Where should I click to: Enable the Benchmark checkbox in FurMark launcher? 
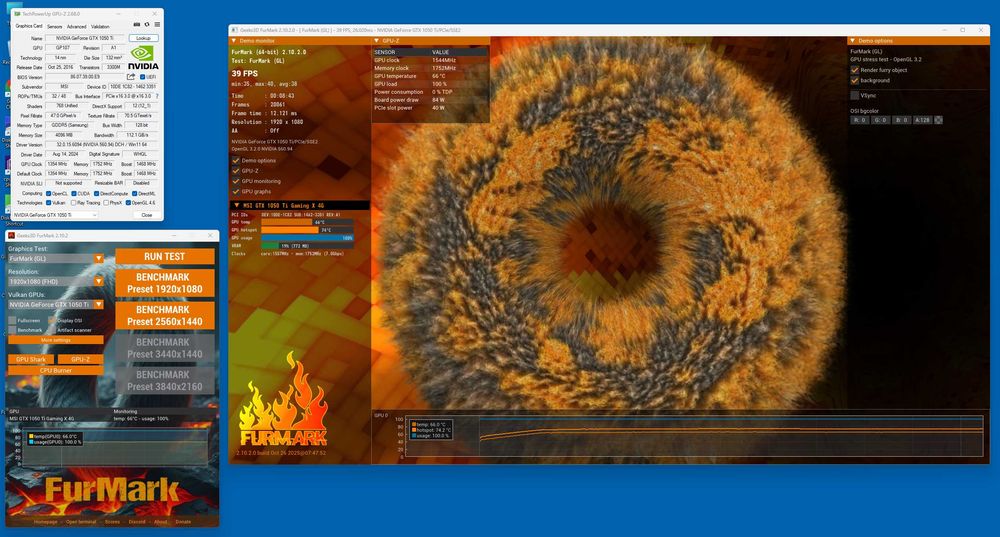pyautogui.click(x=12, y=330)
